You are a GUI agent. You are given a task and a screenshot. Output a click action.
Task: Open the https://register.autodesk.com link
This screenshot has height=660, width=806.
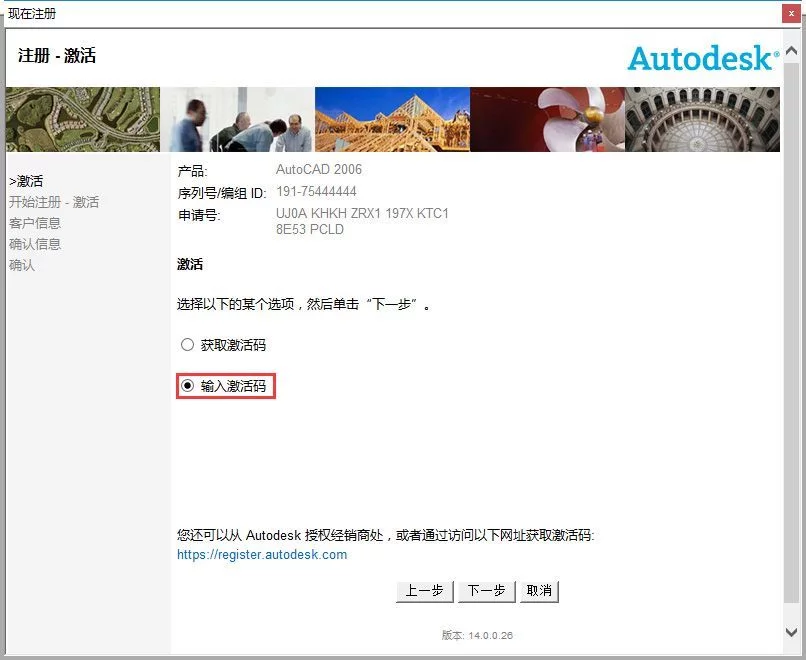pyautogui.click(x=262, y=555)
